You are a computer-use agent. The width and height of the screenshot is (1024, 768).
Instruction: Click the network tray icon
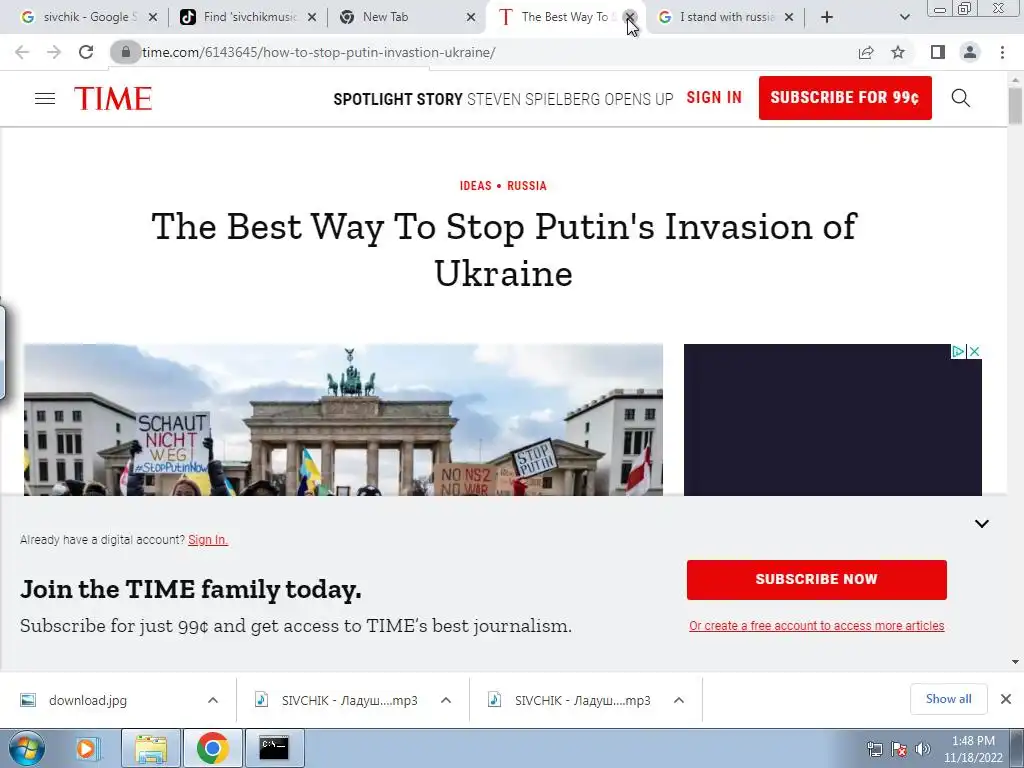point(874,749)
